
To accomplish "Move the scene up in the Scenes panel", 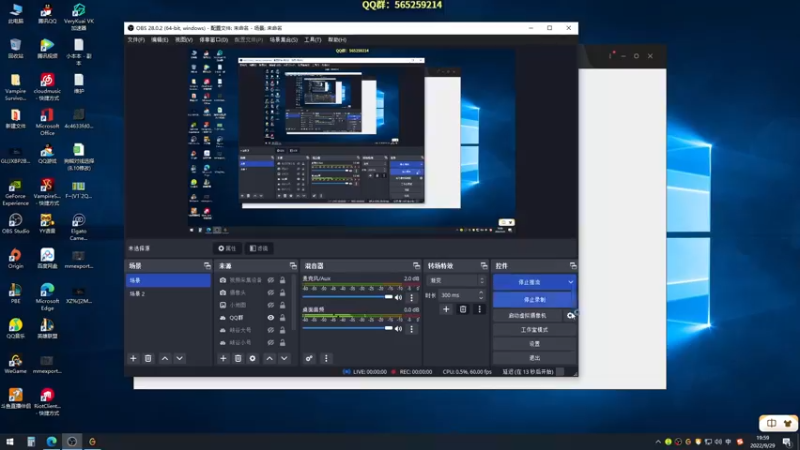I will [x=165, y=358].
